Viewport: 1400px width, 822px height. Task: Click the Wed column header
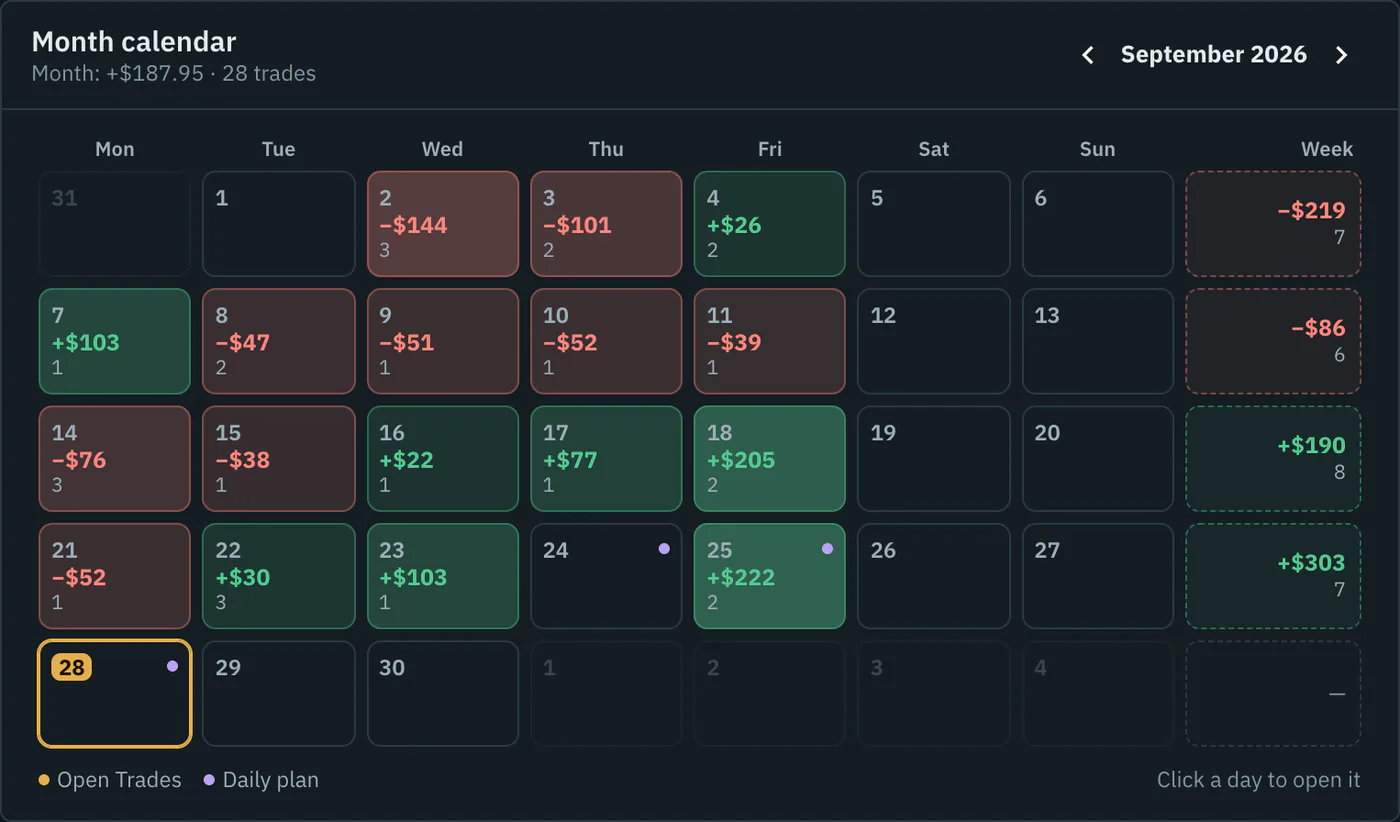442,149
